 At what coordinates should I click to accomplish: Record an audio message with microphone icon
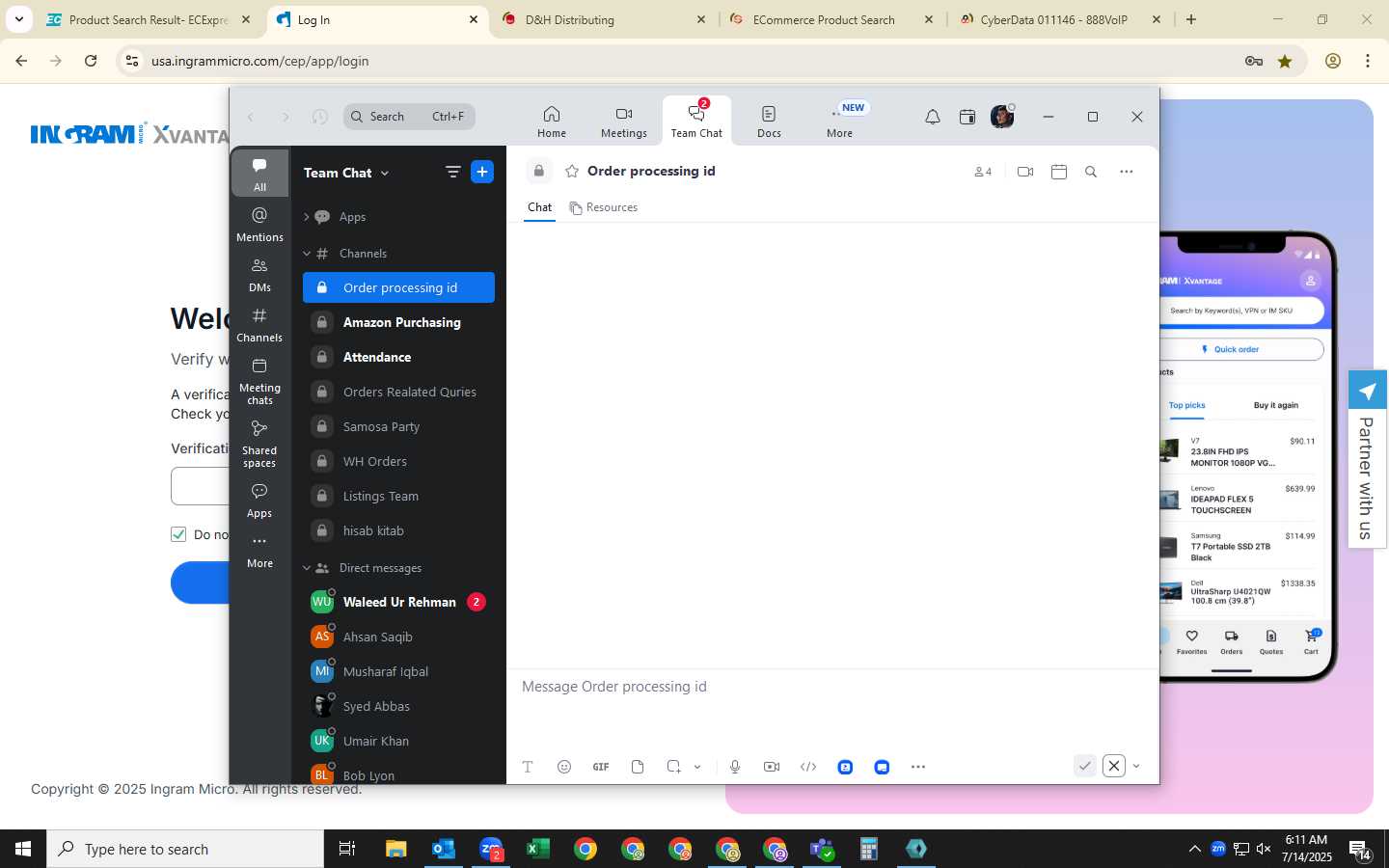[735, 767]
